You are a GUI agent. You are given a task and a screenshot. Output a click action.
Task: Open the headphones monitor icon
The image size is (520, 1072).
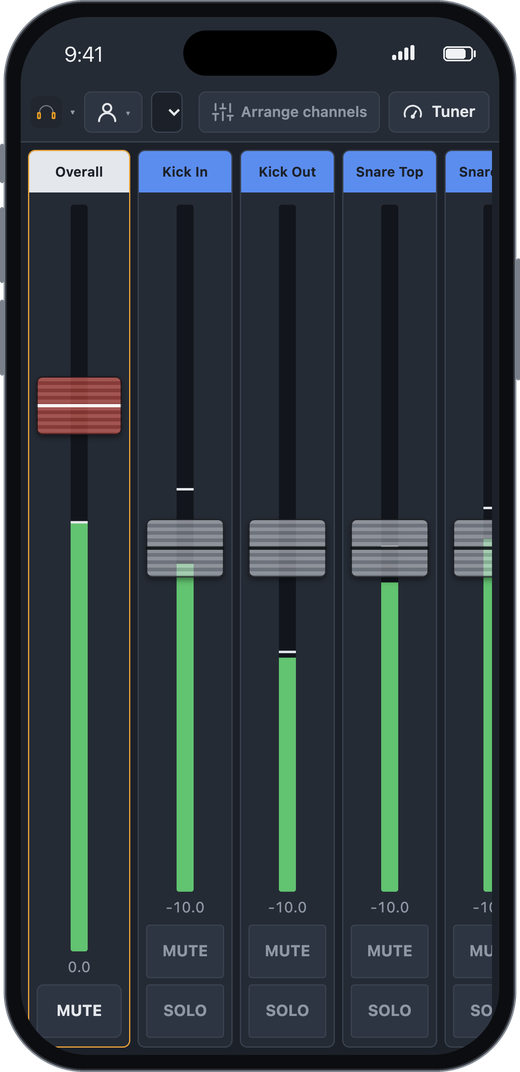point(46,112)
